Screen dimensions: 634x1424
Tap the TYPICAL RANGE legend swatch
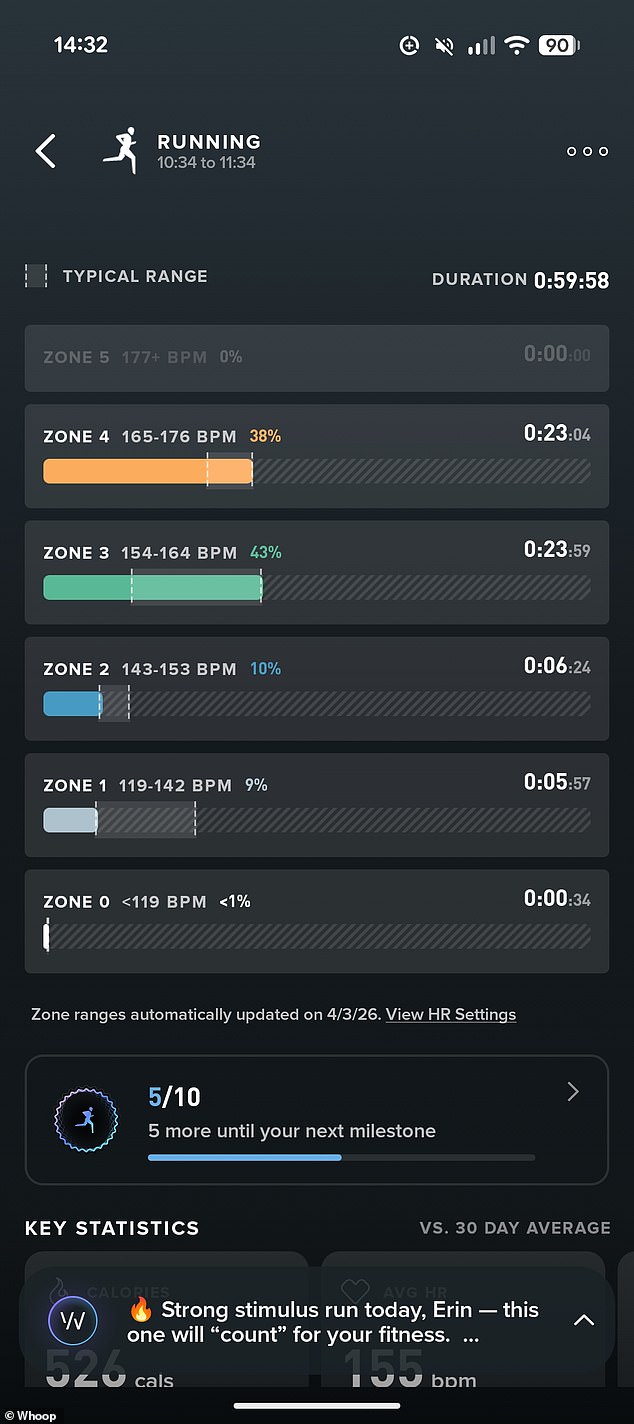click(35, 275)
